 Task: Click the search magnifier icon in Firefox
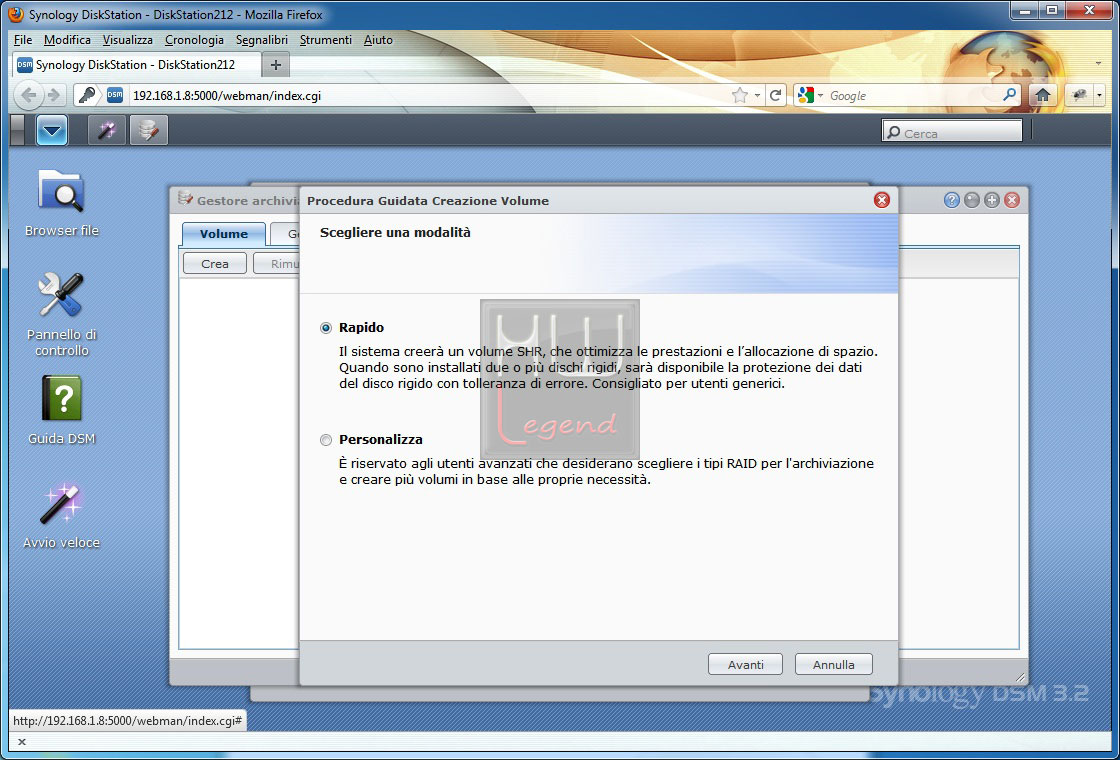click(1009, 95)
